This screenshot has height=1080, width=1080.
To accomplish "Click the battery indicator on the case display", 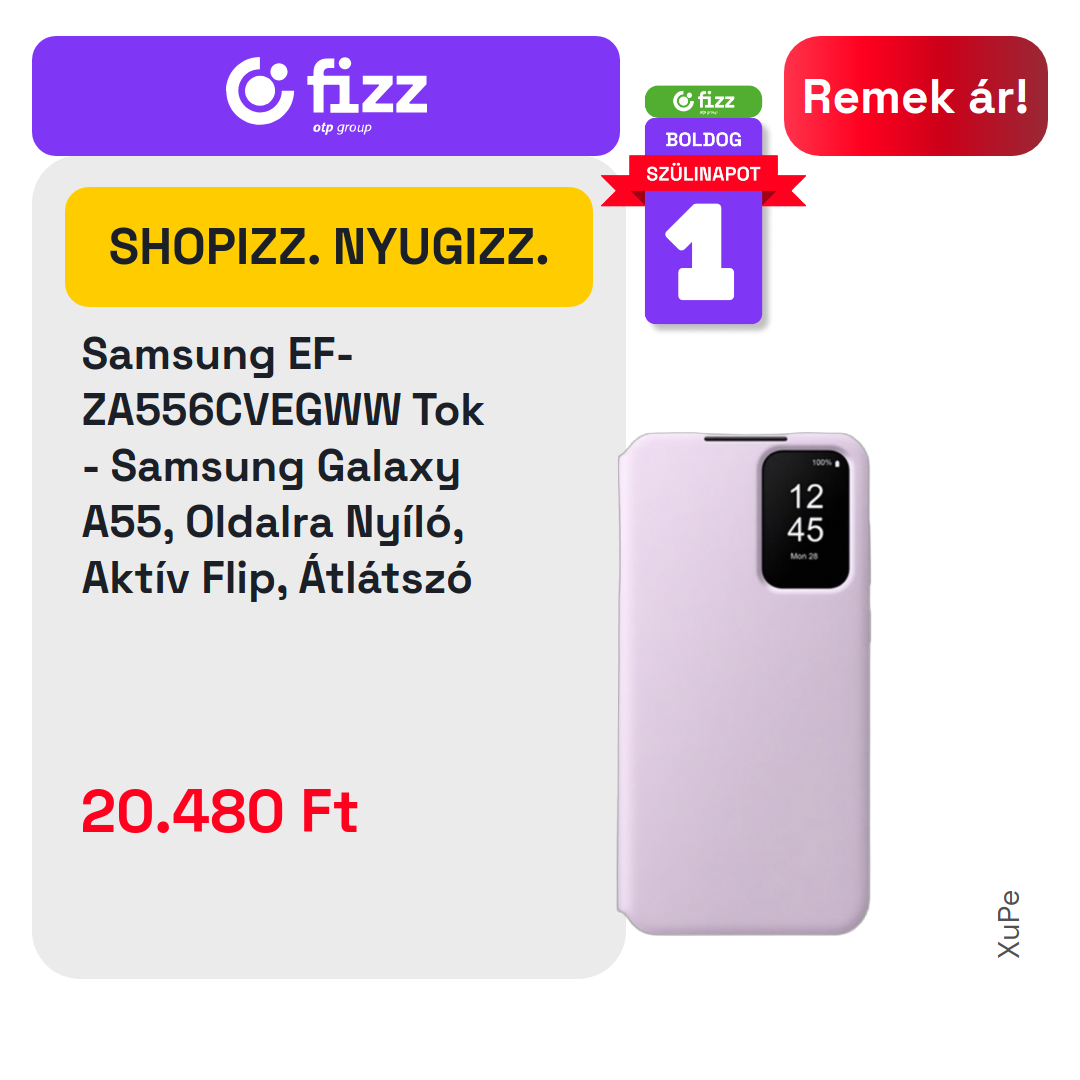I will click(826, 463).
